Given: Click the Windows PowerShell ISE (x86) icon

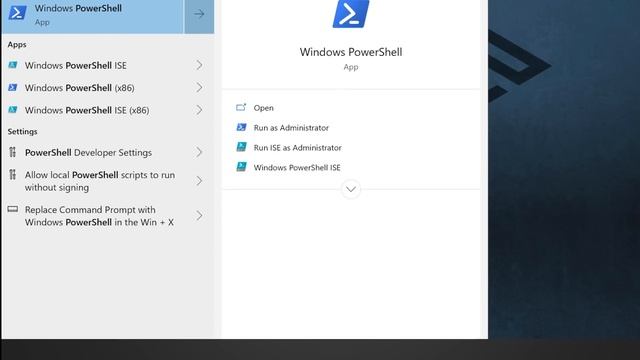Looking at the screenshot, I should tap(13, 110).
